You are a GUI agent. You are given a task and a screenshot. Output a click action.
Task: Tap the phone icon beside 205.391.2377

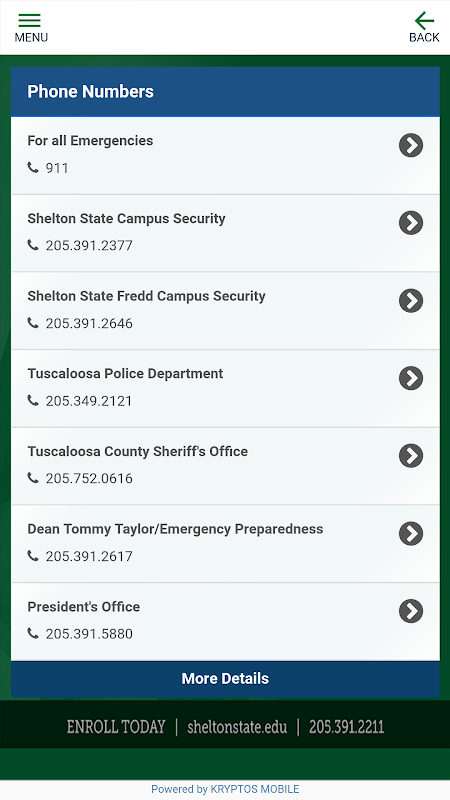[33, 245]
